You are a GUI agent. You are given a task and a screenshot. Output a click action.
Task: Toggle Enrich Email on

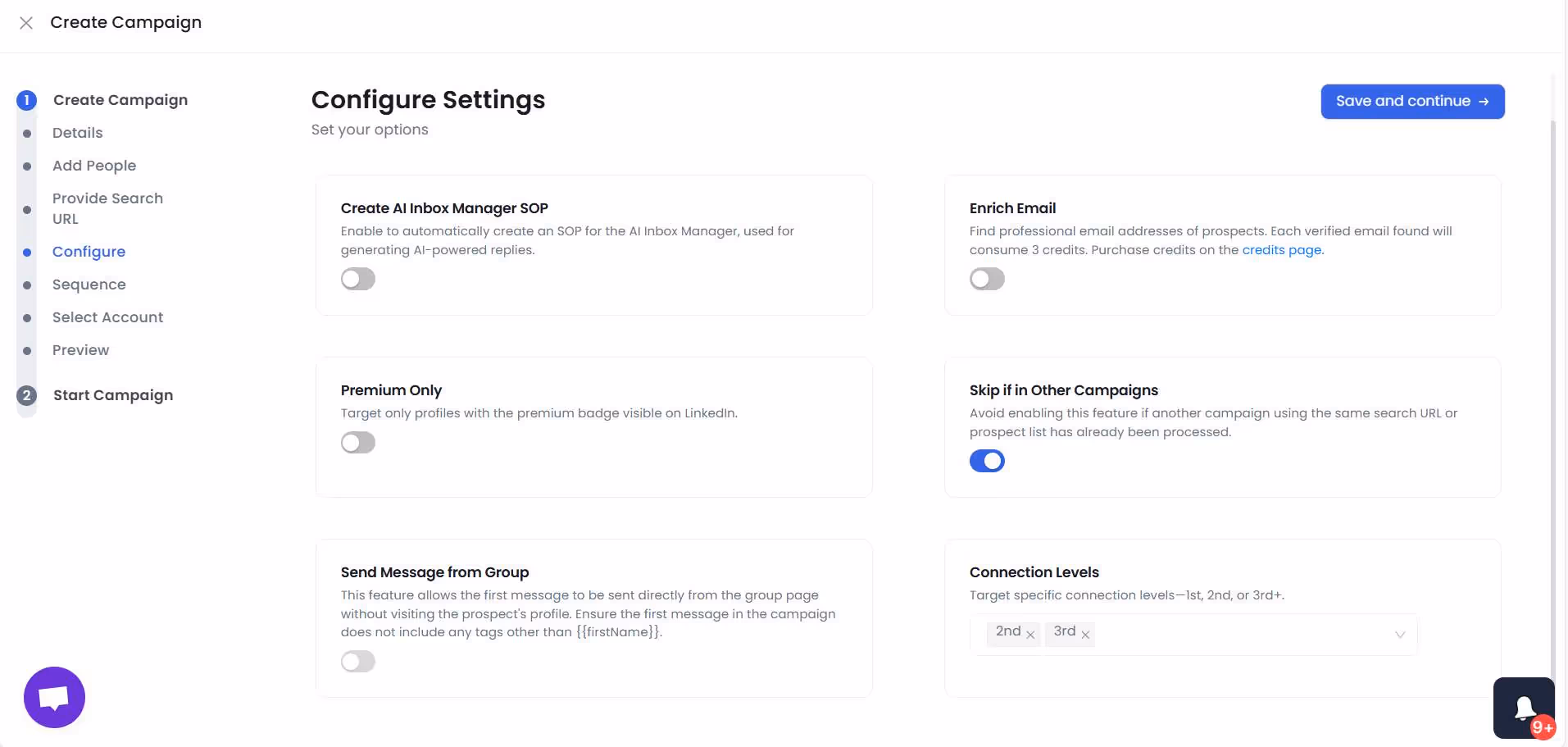pos(987,279)
